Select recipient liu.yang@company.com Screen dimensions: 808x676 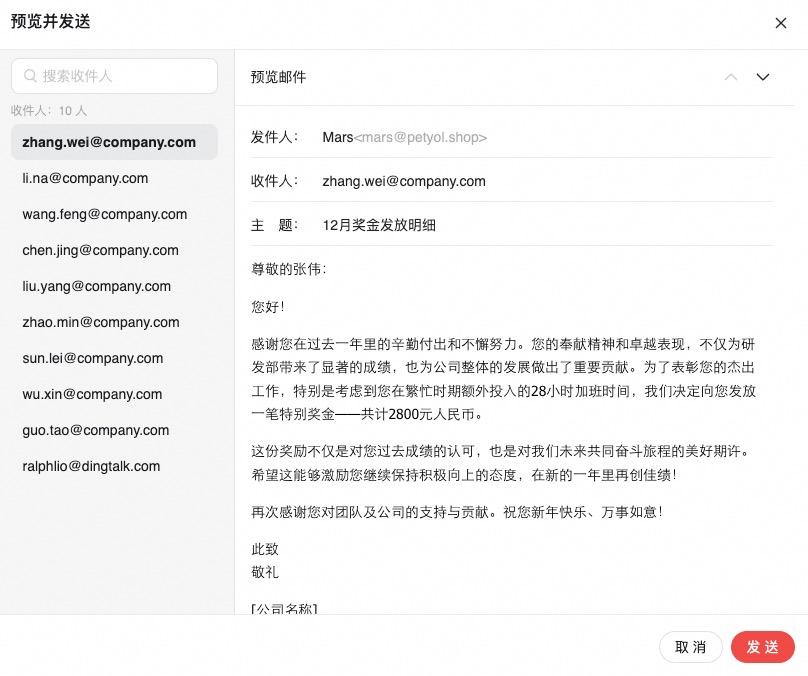click(96, 286)
